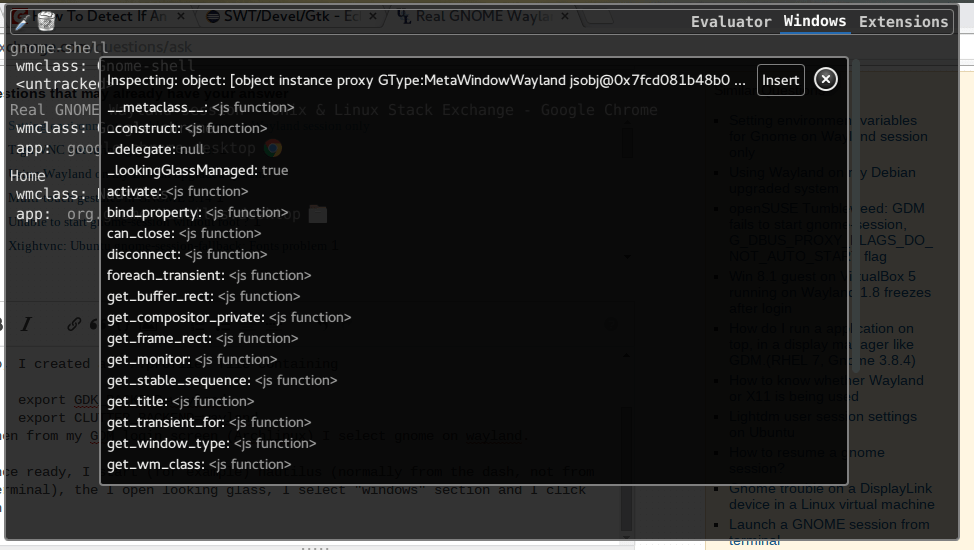Screen dimensions: 974x550
Task: Click the Insert button
Action: coord(781,80)
